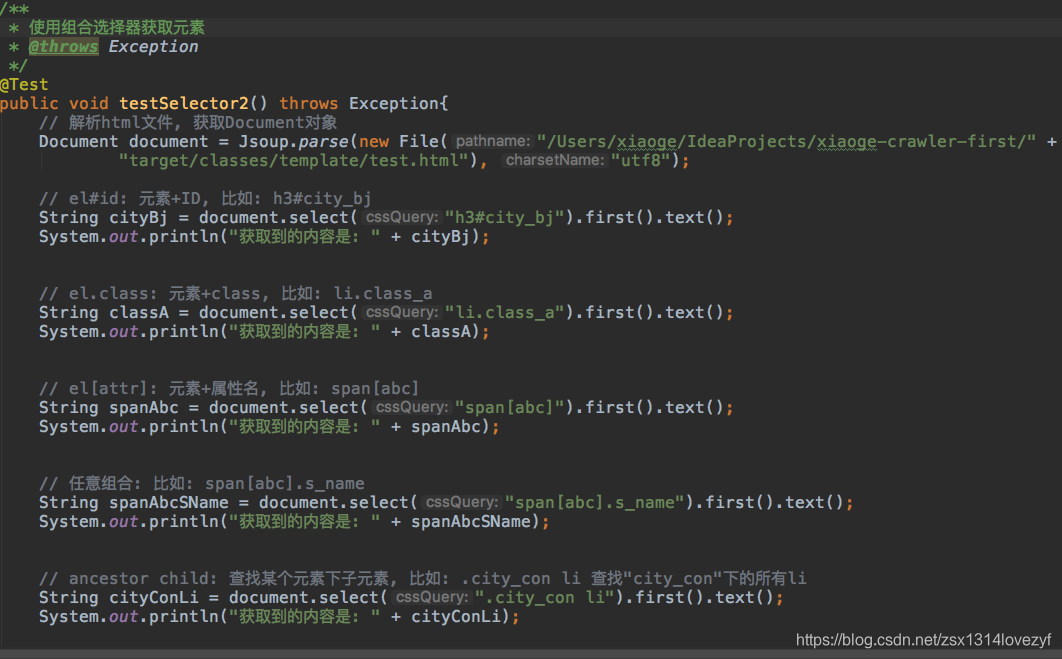Click the 'String spanAbc =' variable declaration
The image size is (1062, 659).
119,407
